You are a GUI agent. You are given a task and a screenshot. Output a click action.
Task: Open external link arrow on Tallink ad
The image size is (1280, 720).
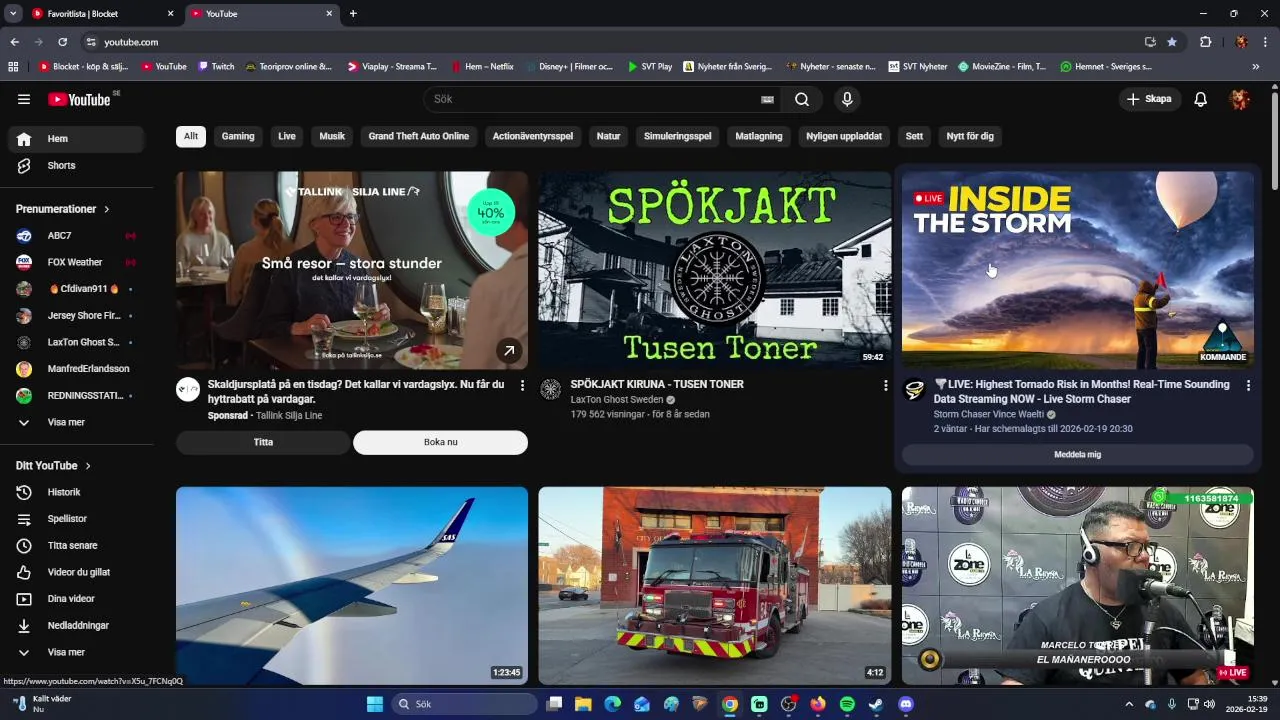click(x=509, y=351)
